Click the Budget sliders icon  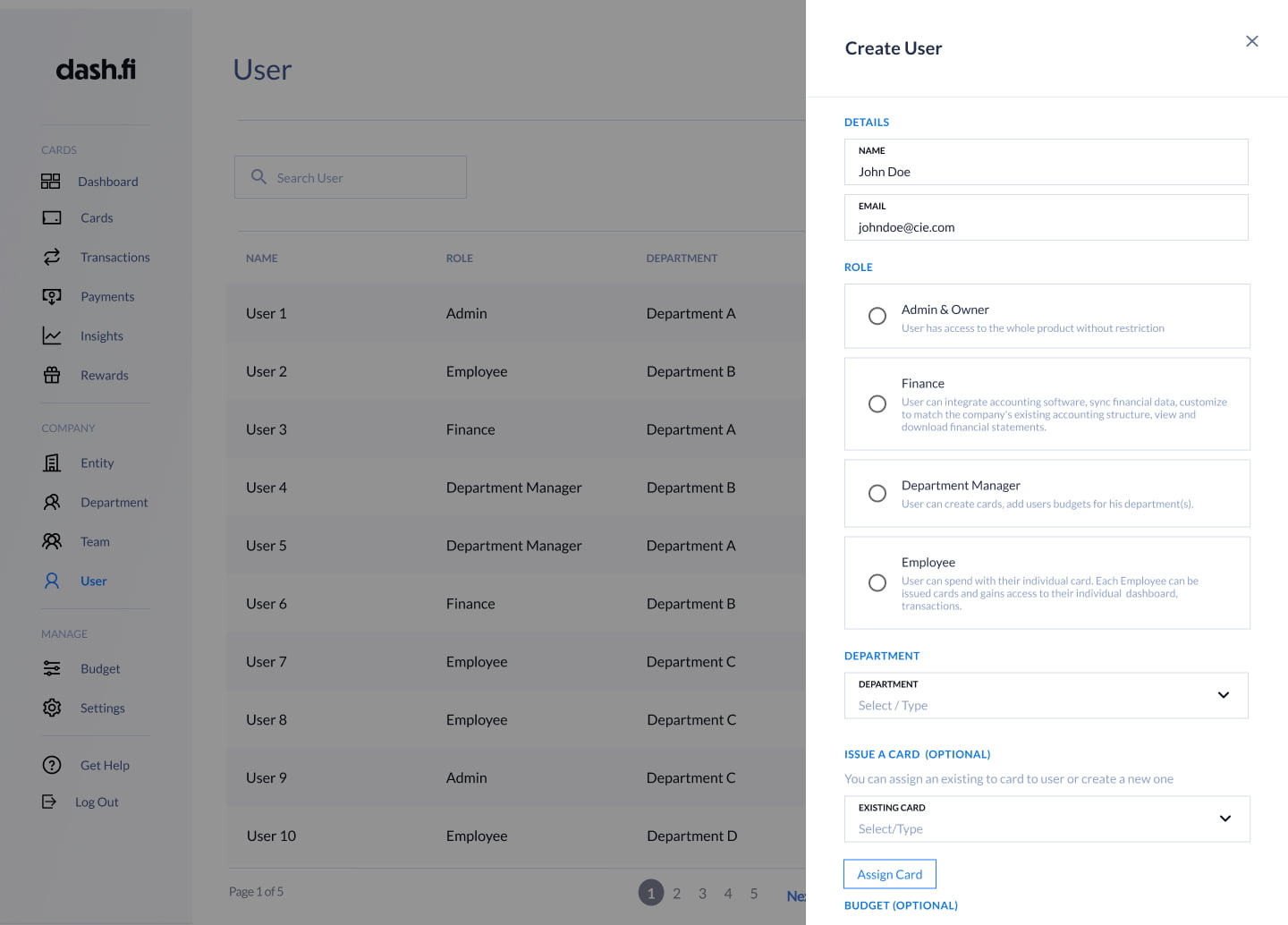pyautogui.click(x=52, y=668)
